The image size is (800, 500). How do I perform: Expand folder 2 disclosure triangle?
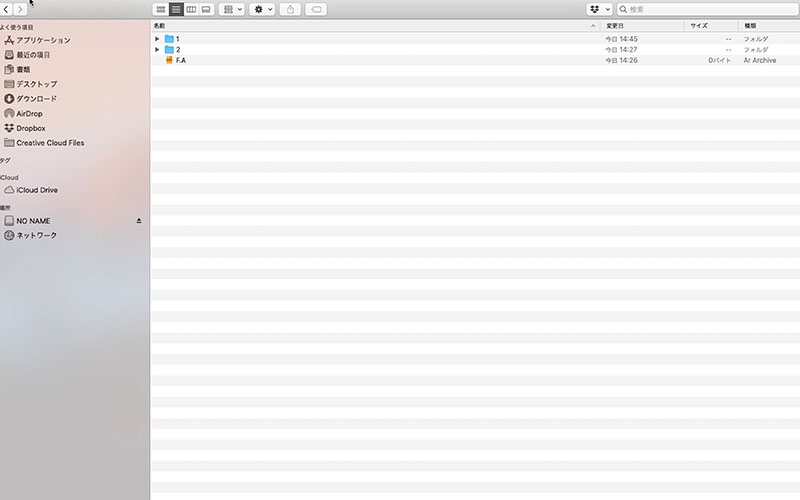click(157, 49)
